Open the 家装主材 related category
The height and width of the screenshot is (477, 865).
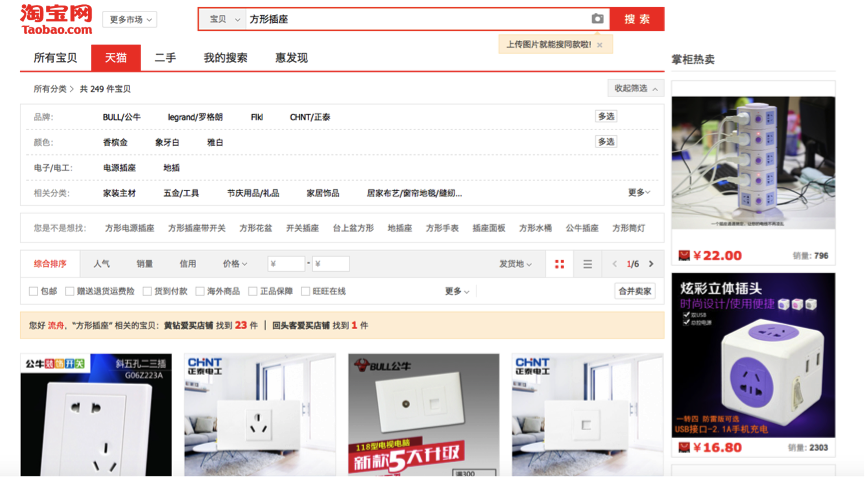click(x=119, y=193)
